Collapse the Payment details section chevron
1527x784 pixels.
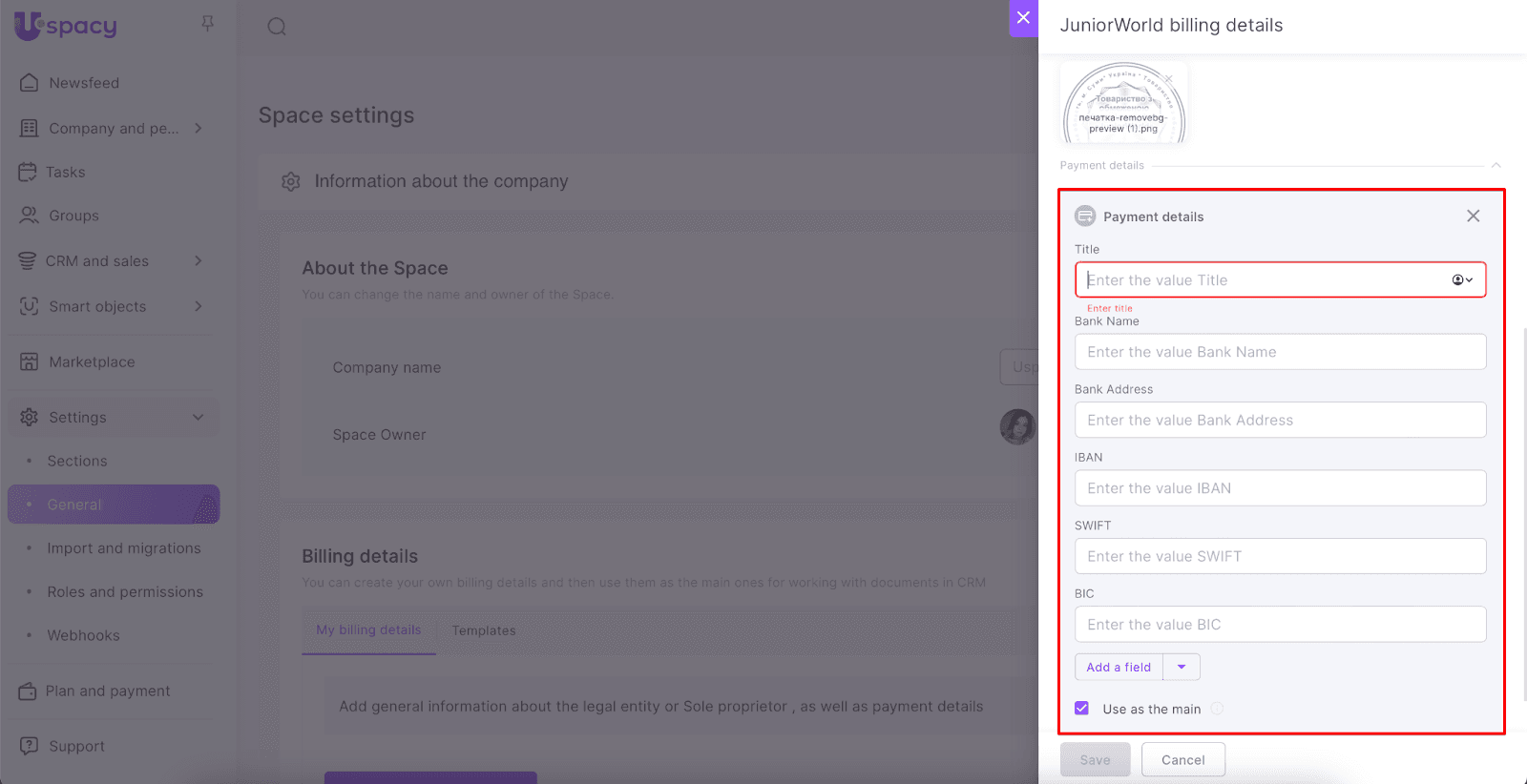(1496, 165)
